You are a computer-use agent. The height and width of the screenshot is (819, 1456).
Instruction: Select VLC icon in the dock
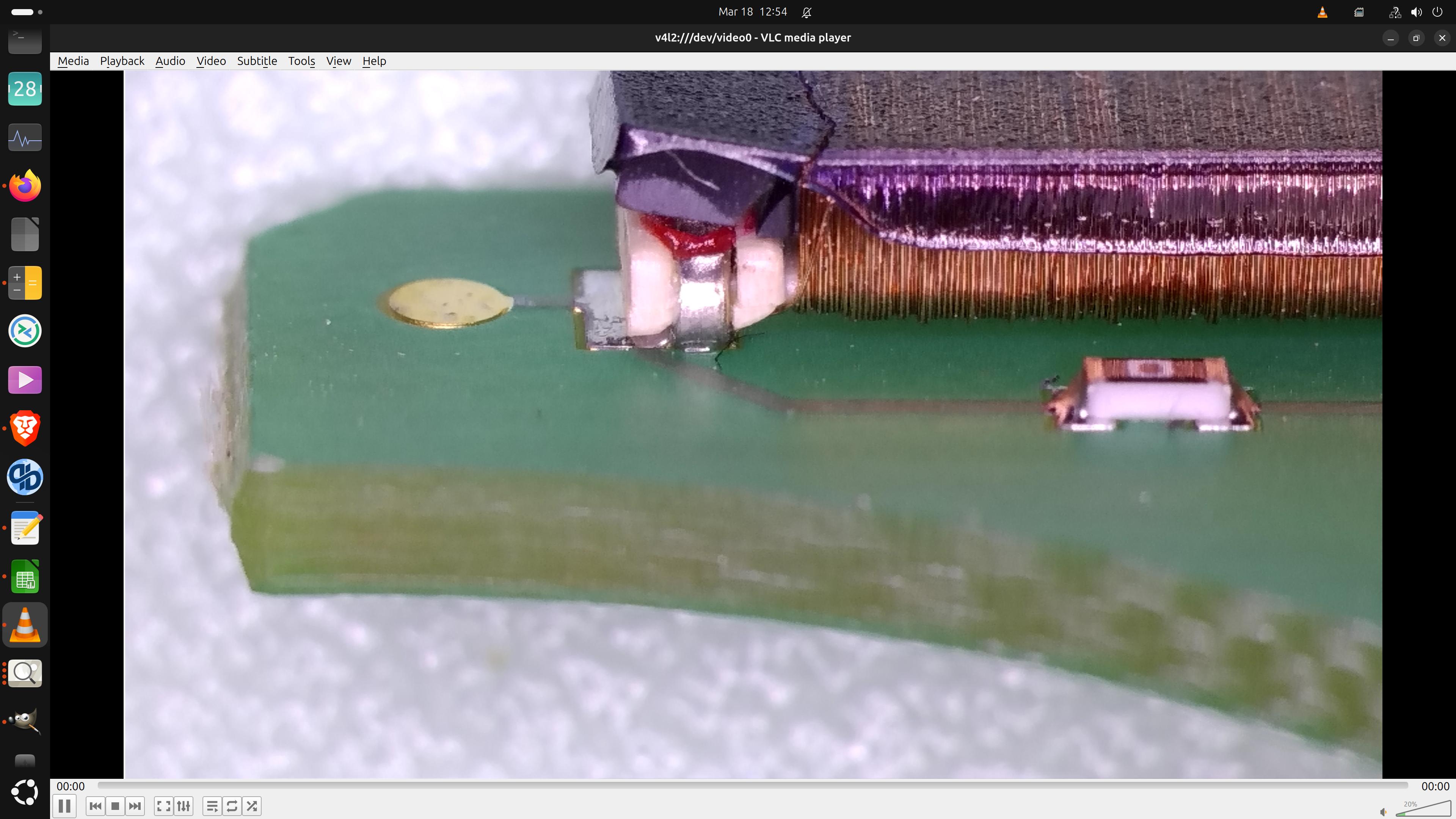tap(25, 625)
